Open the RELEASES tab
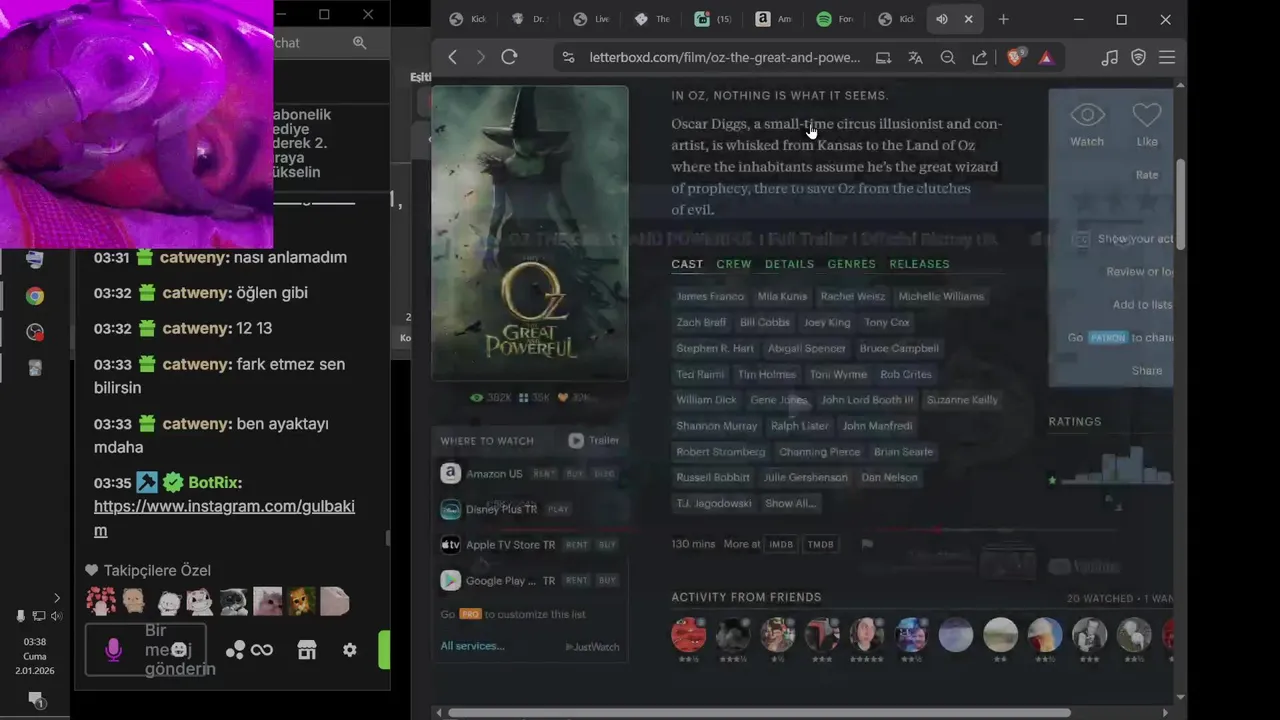Viewport: 1280px width, 720px height. pos(919,264)
